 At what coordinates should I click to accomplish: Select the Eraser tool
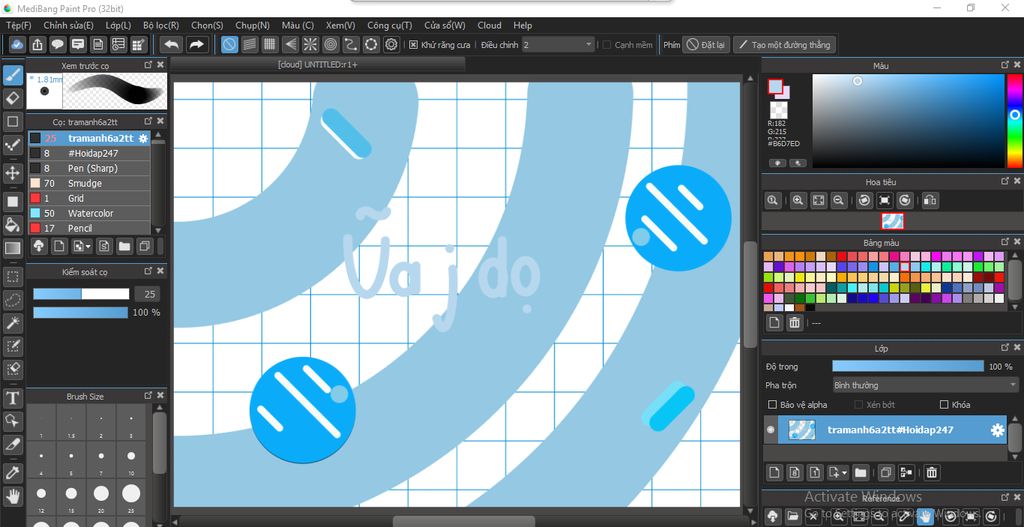pyautogui.click(x=12, y=99)
